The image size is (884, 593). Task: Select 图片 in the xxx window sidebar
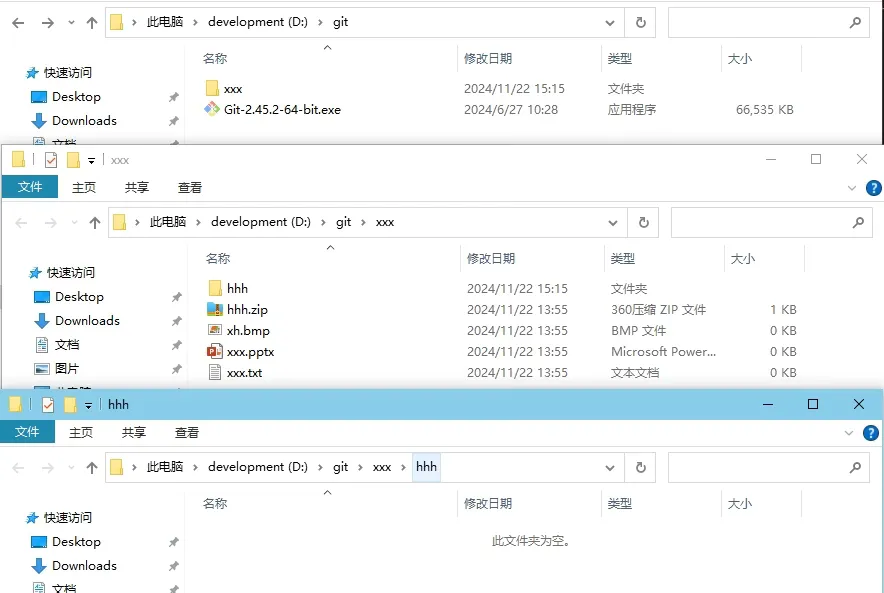pos(67,369)
